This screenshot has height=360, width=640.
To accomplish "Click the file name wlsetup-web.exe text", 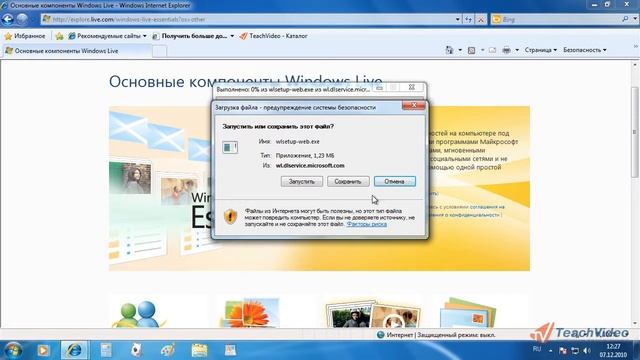I will 298,142.
